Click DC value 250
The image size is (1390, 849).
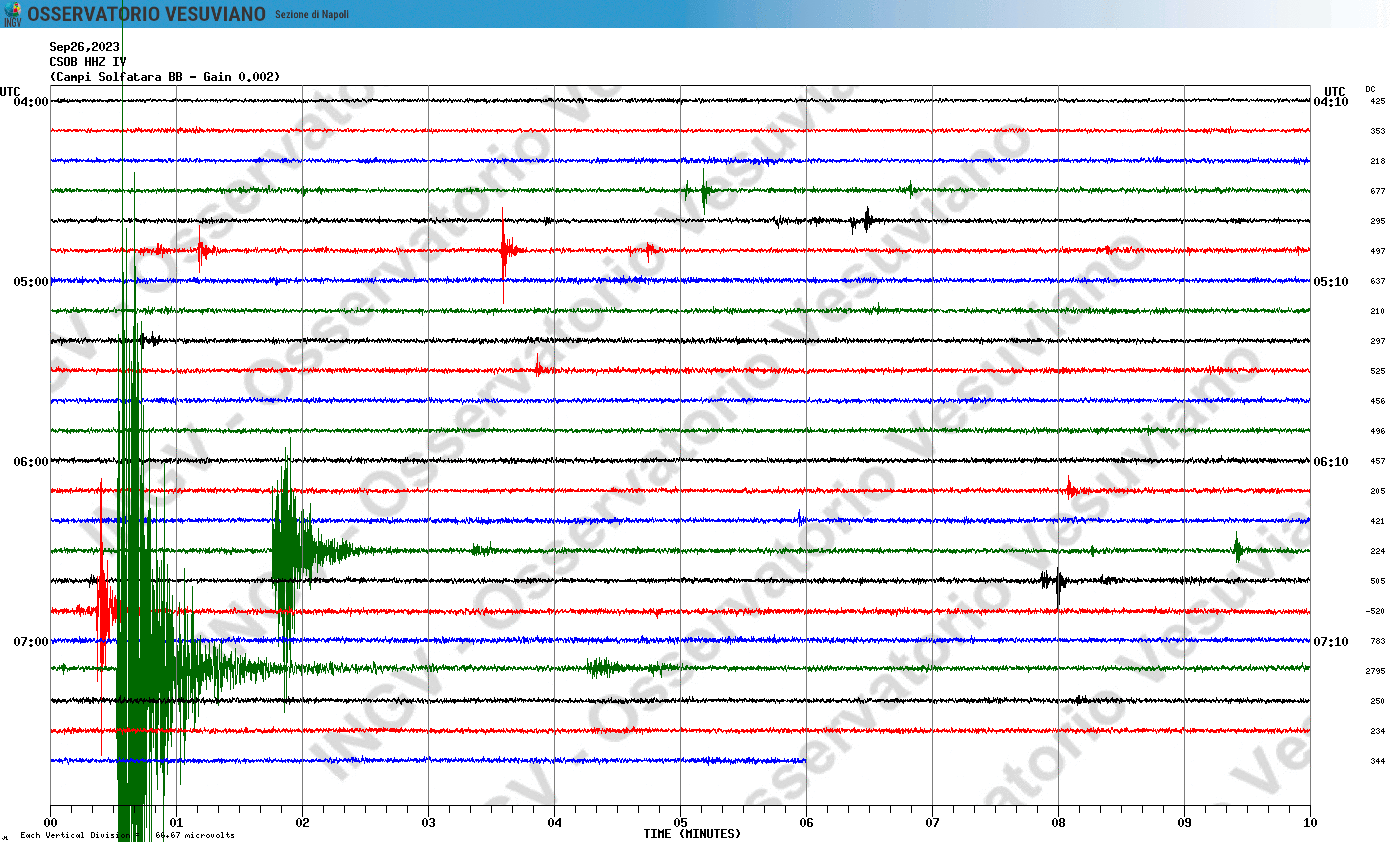(1378, 702)
